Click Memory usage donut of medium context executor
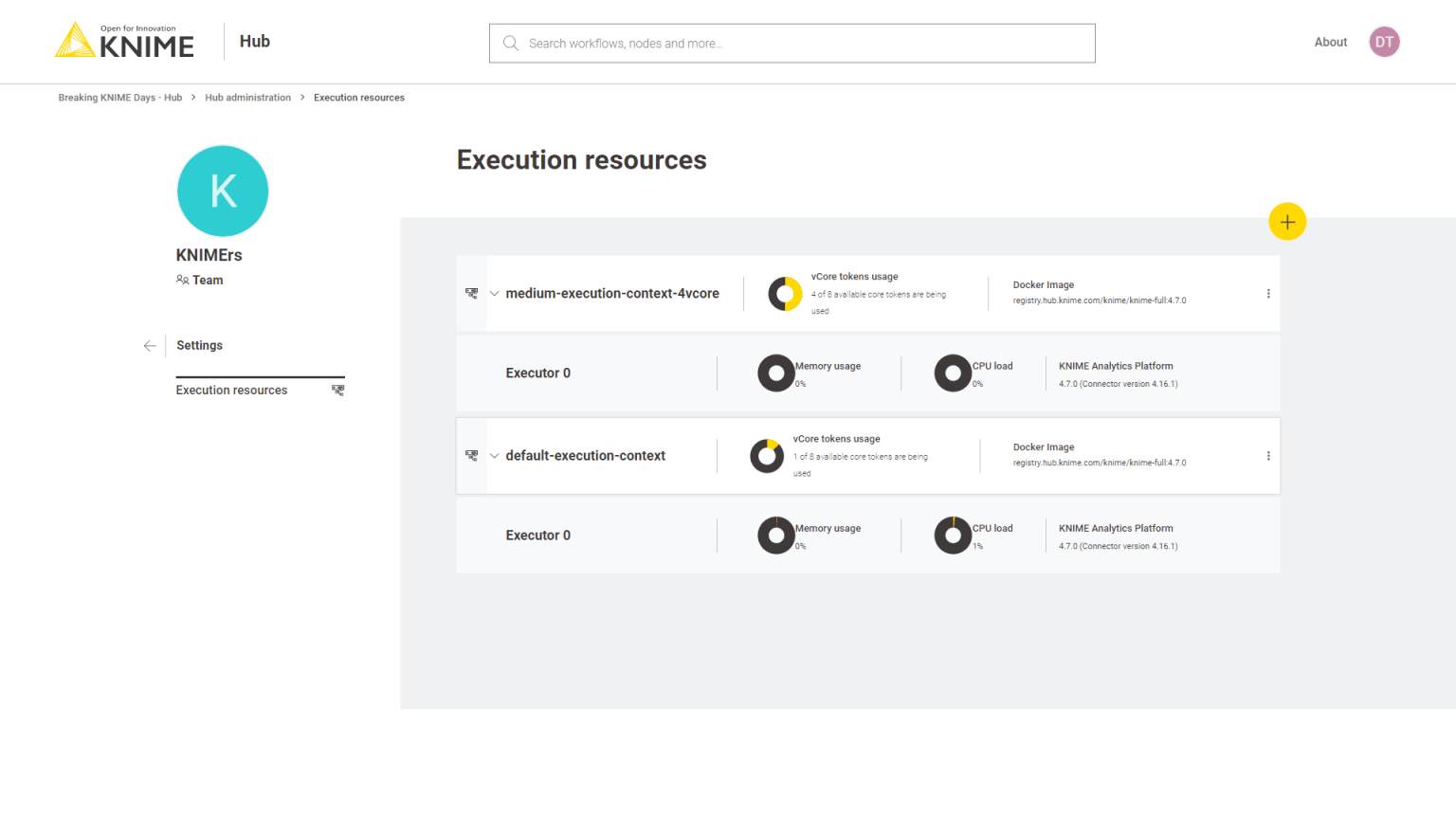1456x819 pixels. point(775,373)
